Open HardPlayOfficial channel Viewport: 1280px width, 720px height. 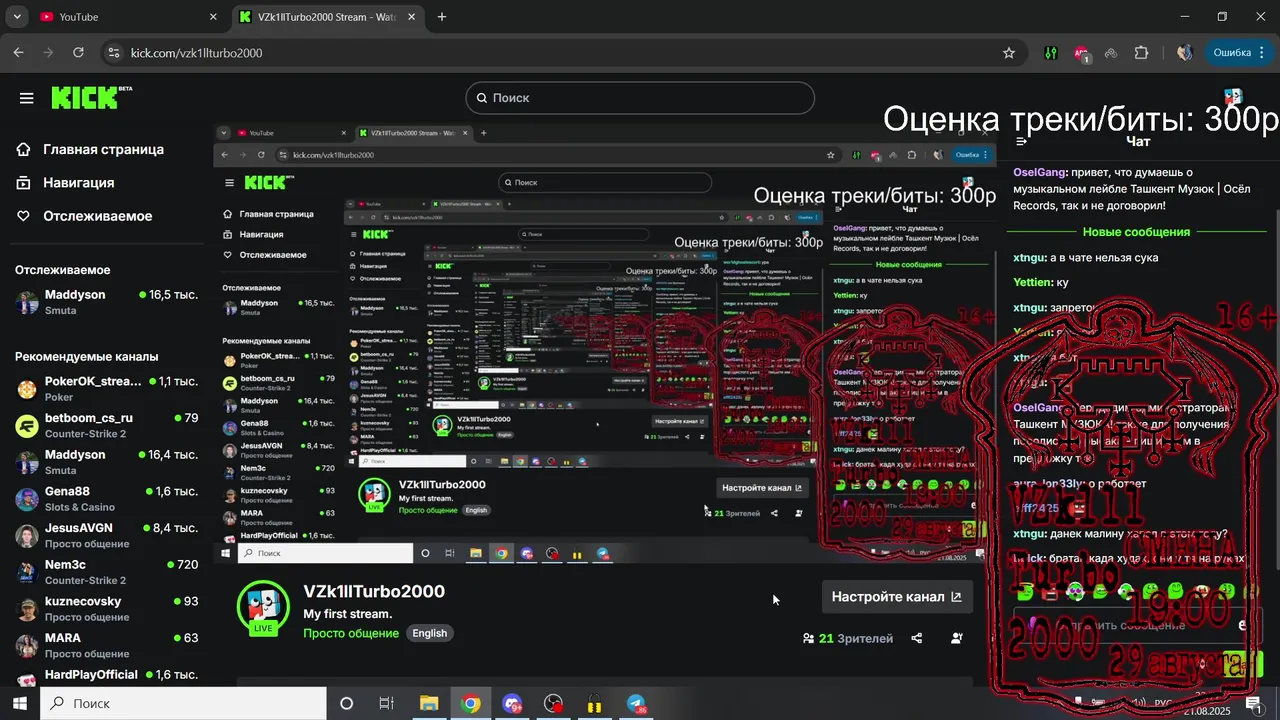(x=107, y=676)
